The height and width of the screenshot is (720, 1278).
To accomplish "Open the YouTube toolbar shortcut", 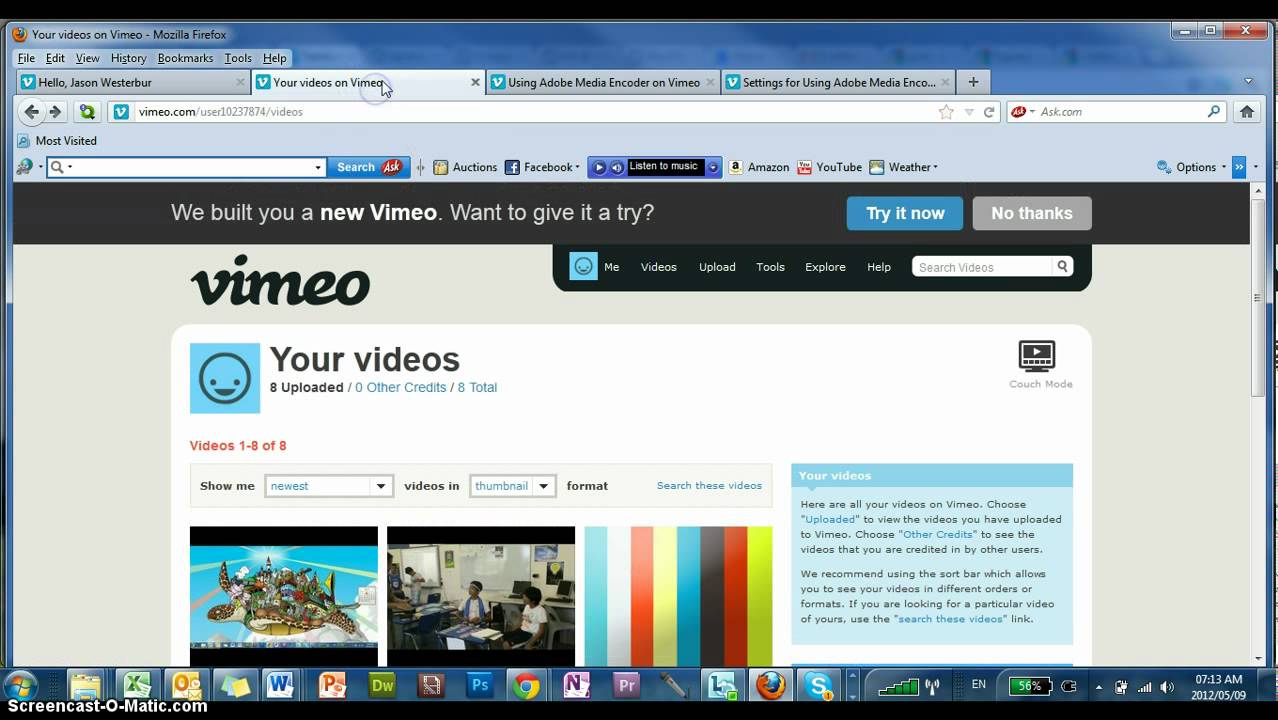I will [829, 167].
